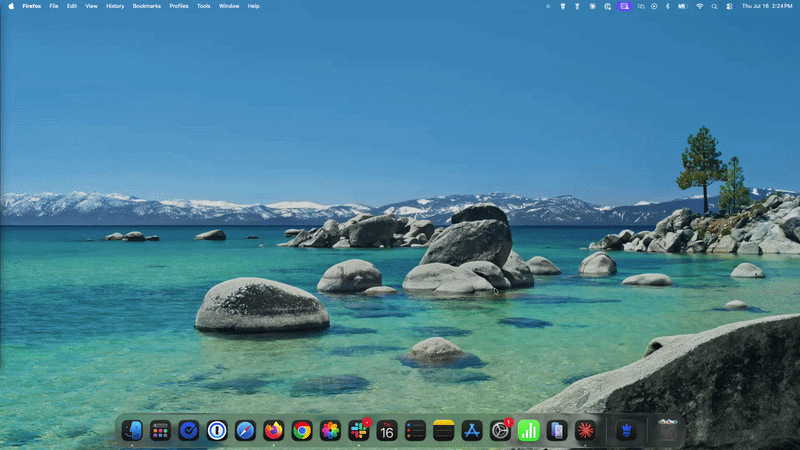Open Bluetooth status in the menu bar

click(x=667, y=6)
